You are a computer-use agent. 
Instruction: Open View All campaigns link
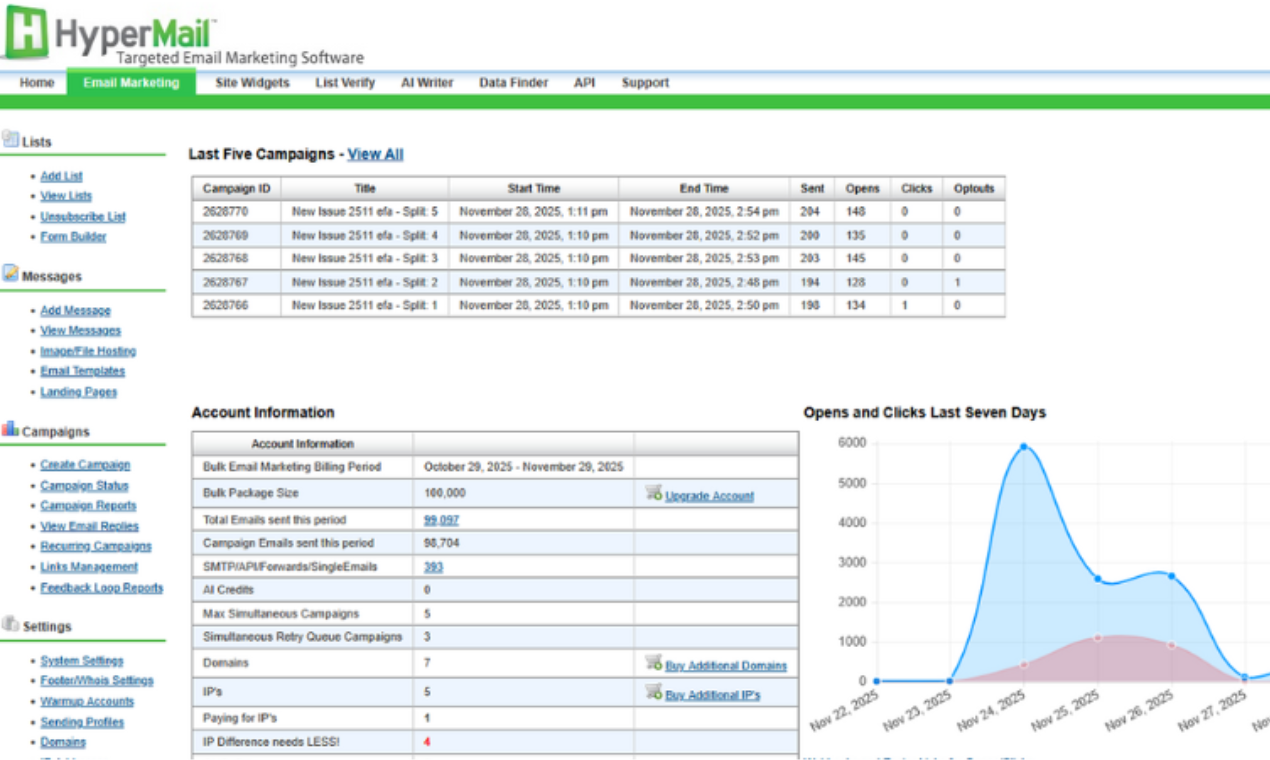375,154
